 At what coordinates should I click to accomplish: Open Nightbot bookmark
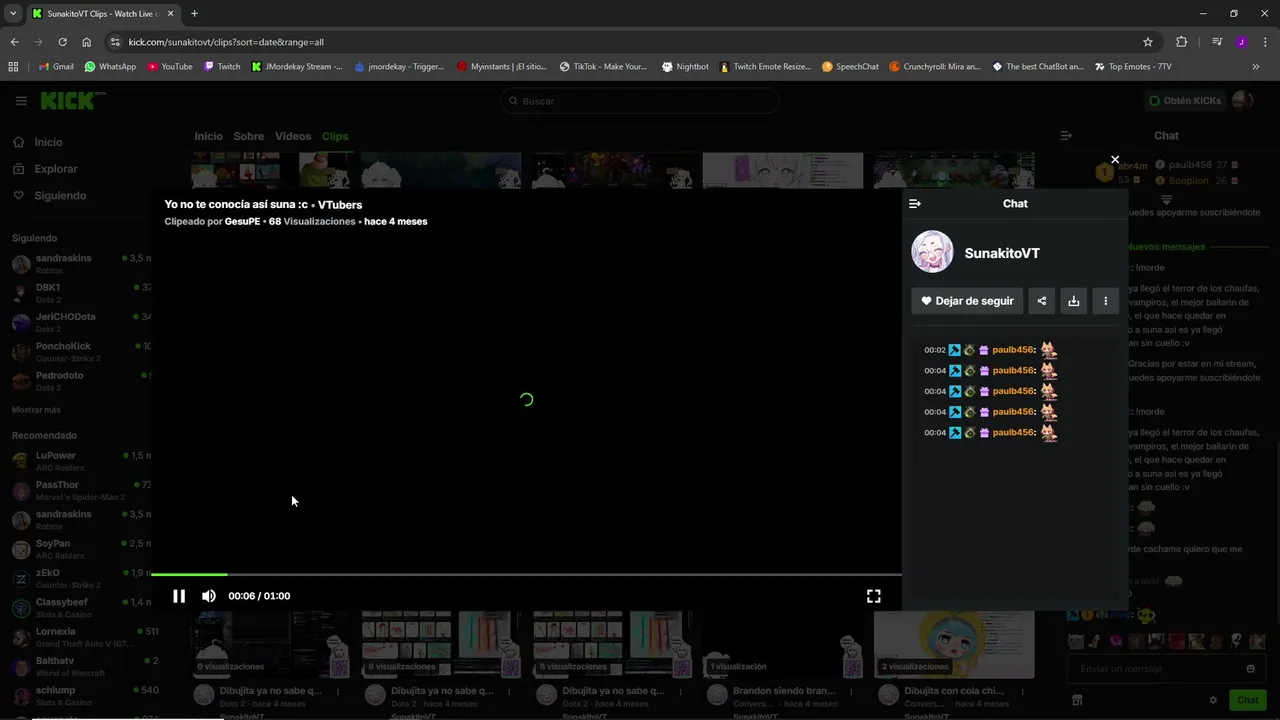685,67
